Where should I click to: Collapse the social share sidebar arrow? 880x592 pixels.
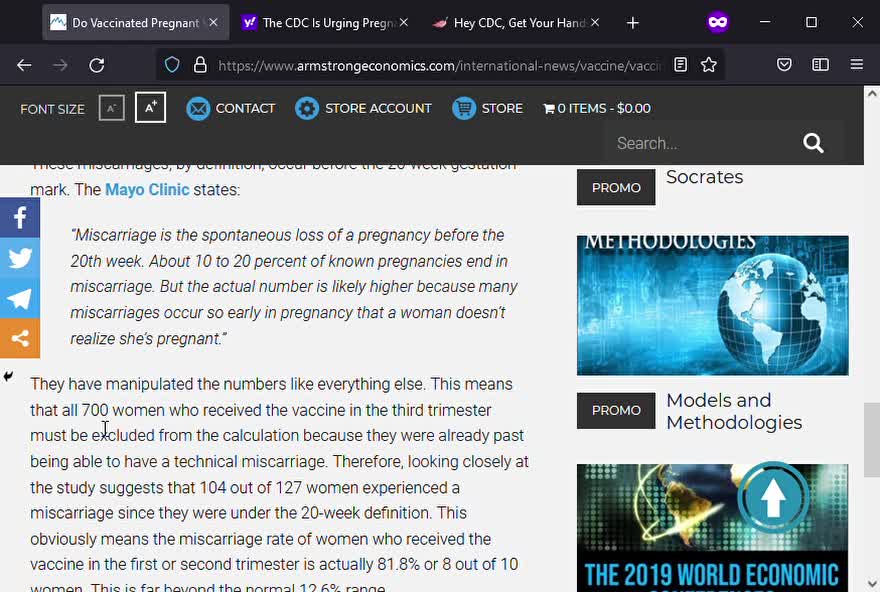click(8, 376)
